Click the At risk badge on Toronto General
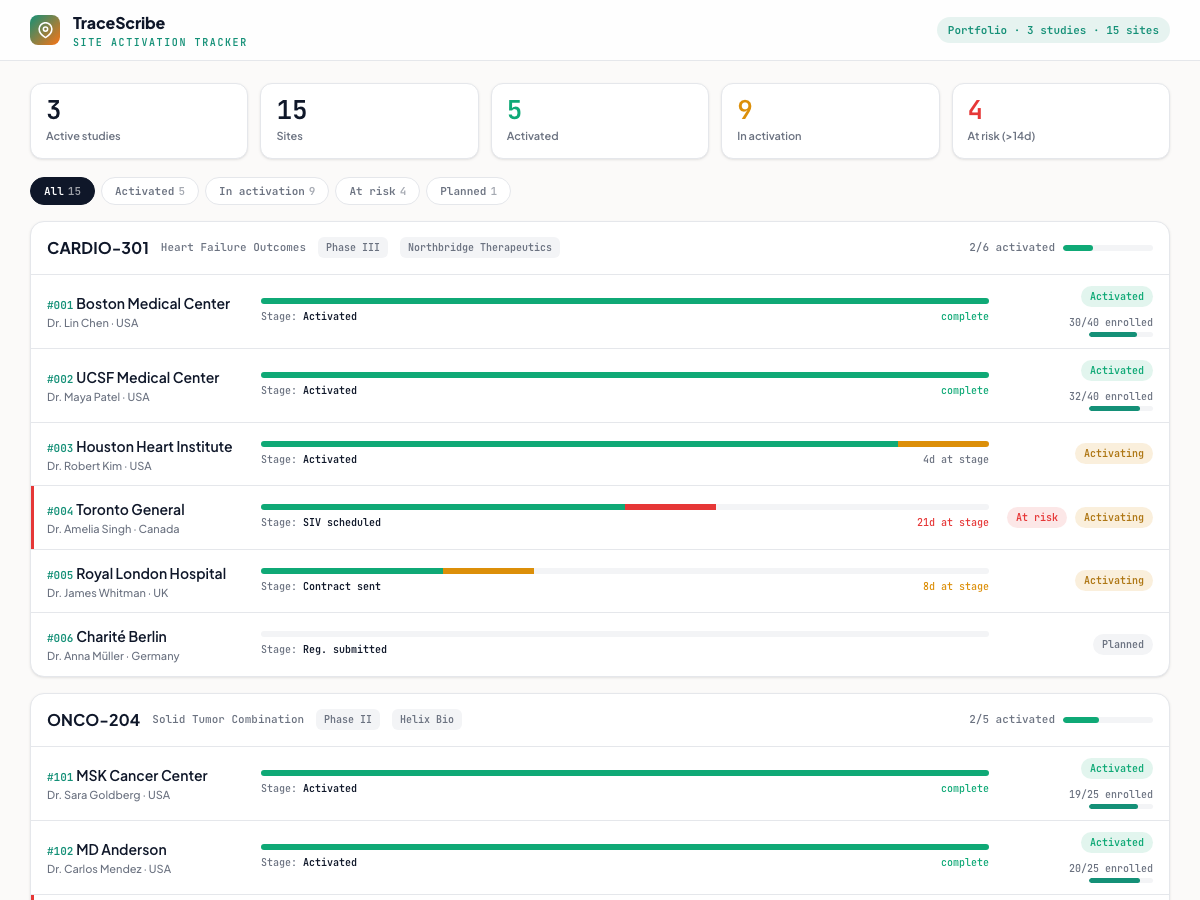1200x900 pixels. pos(1037,517)
